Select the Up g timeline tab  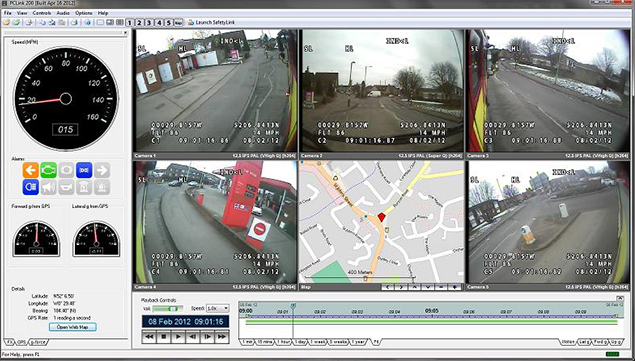pyautogui.click(x=616, y=342)
